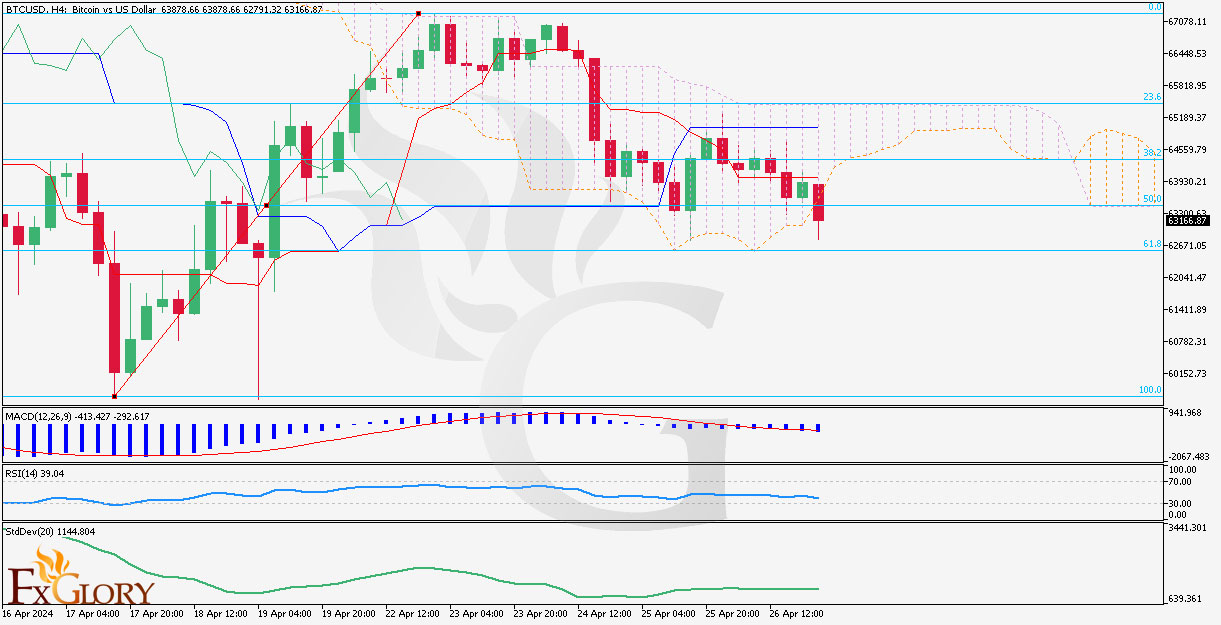Click the 60152.73 price axis value

(1187, 373)
